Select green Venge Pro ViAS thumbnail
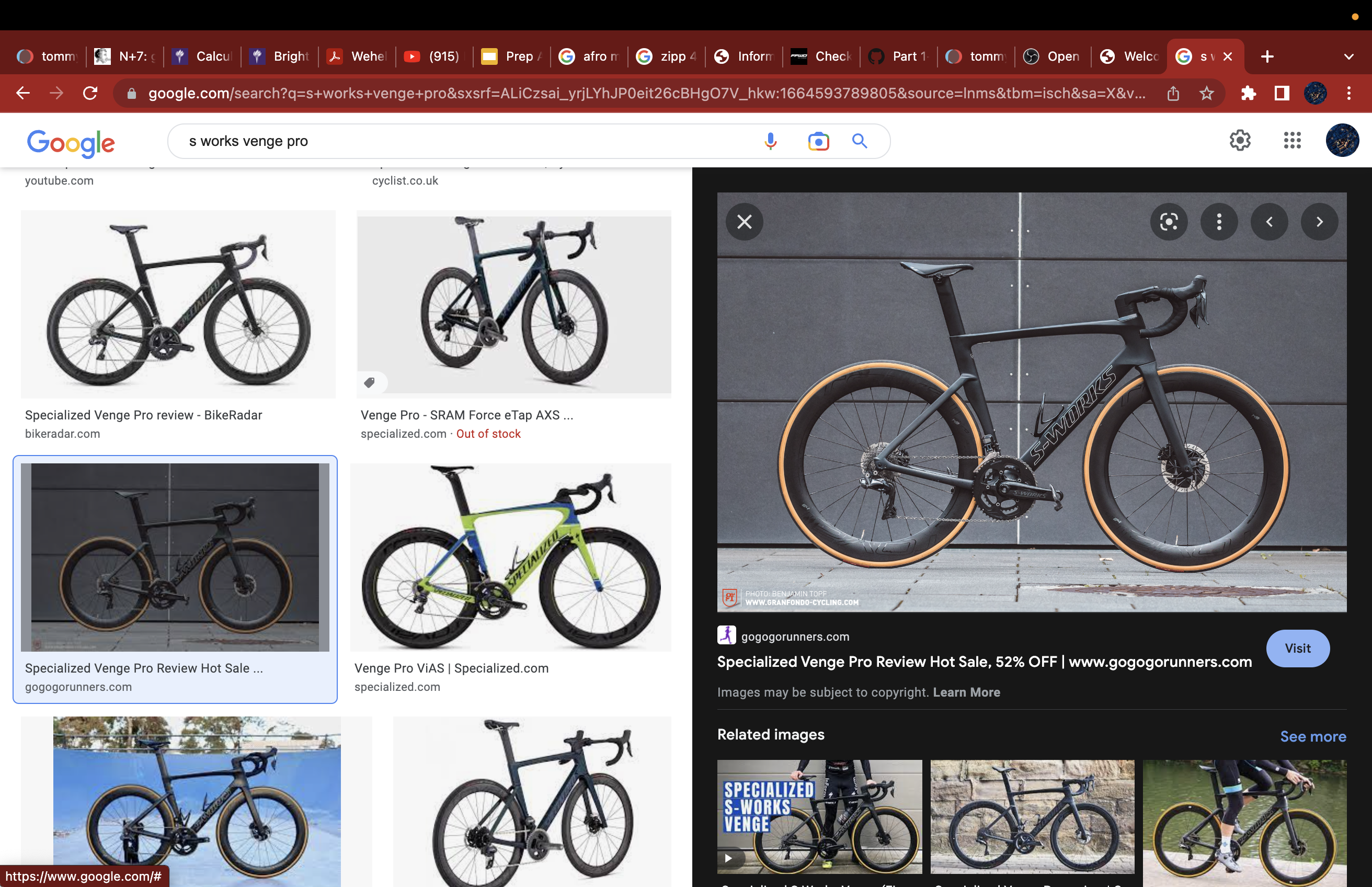Screen dimensions: 1372x887 click(511, 558)
